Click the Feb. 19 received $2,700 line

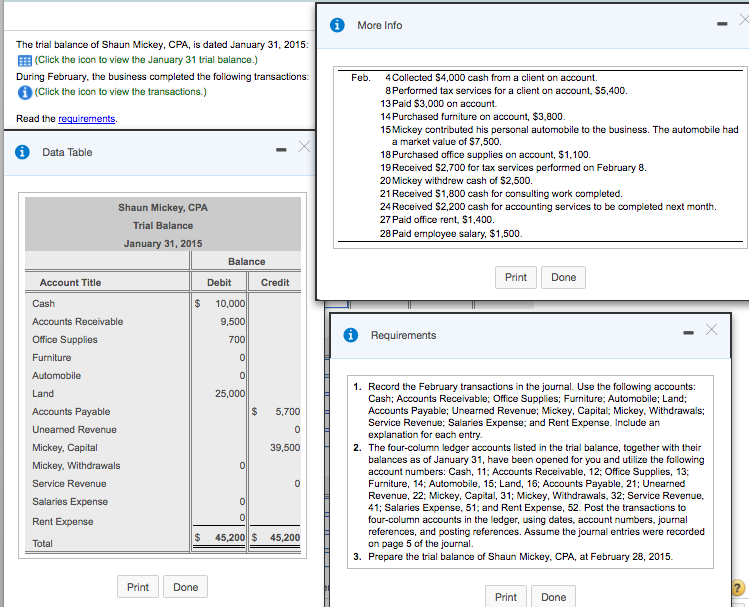coord(514,168)
